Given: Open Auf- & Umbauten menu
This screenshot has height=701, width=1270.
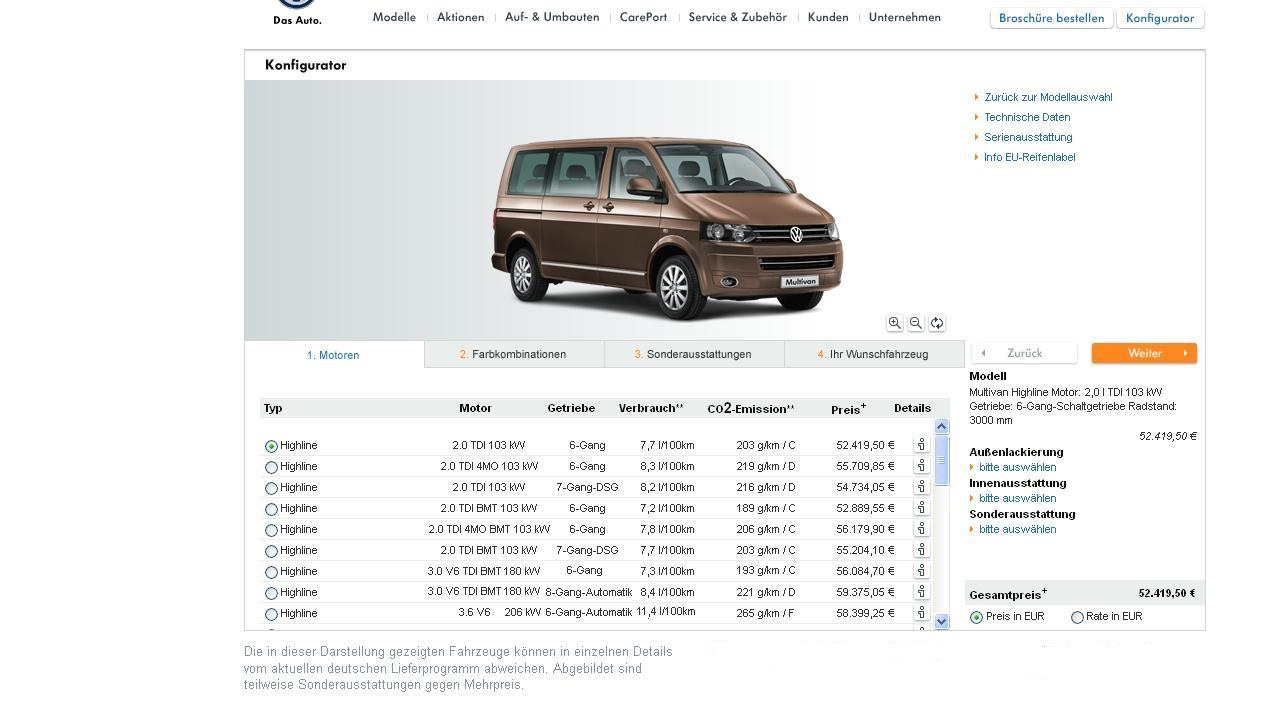Looking at the screenshot, I should [x=552, y=17].
